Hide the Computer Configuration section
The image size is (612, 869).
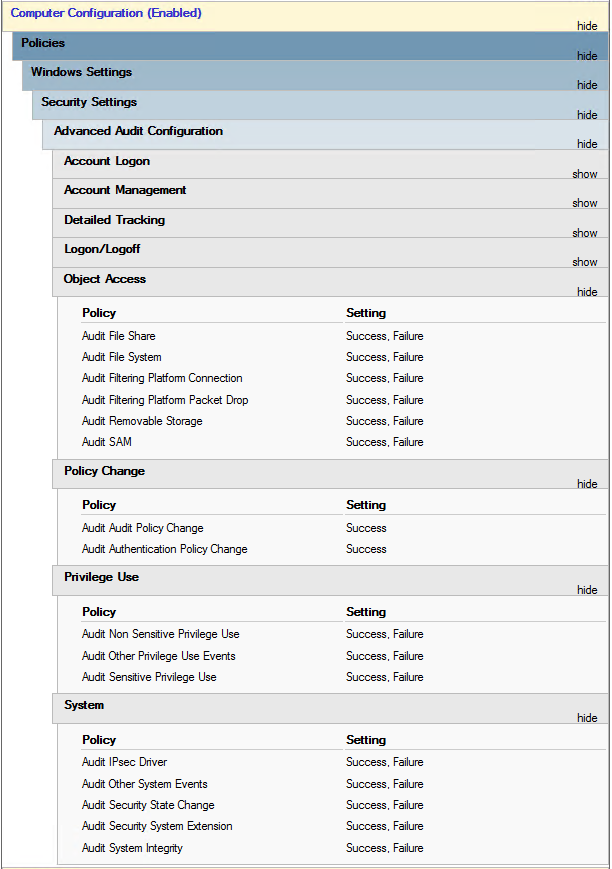587,26
